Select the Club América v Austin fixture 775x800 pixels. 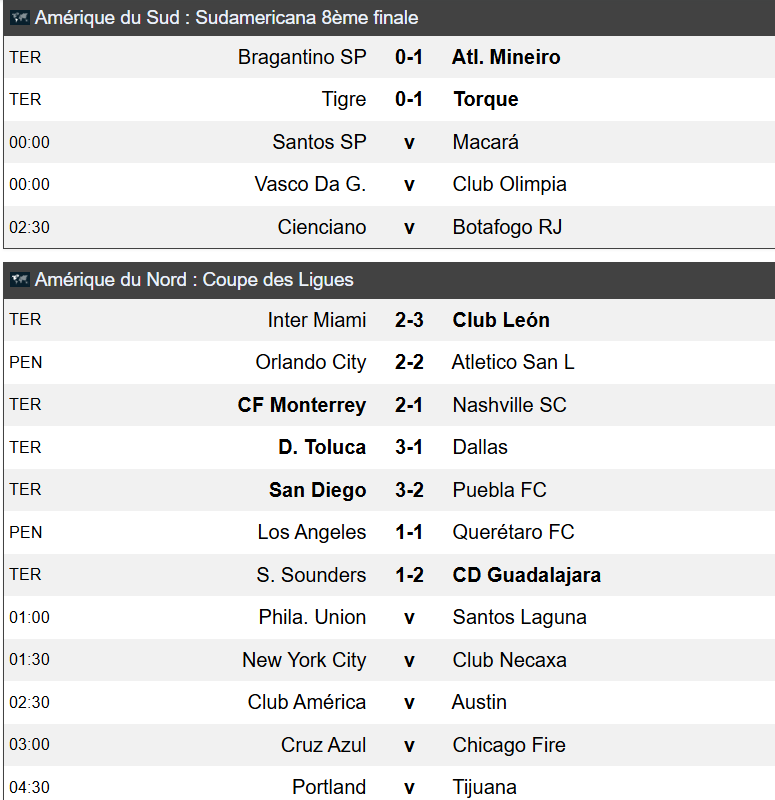coord(389,703)
